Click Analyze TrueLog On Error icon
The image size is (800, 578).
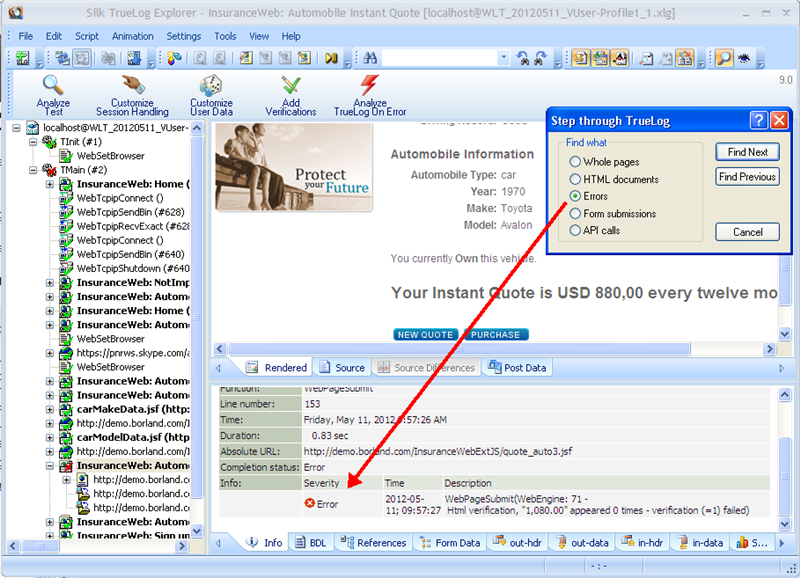(370, 86)
